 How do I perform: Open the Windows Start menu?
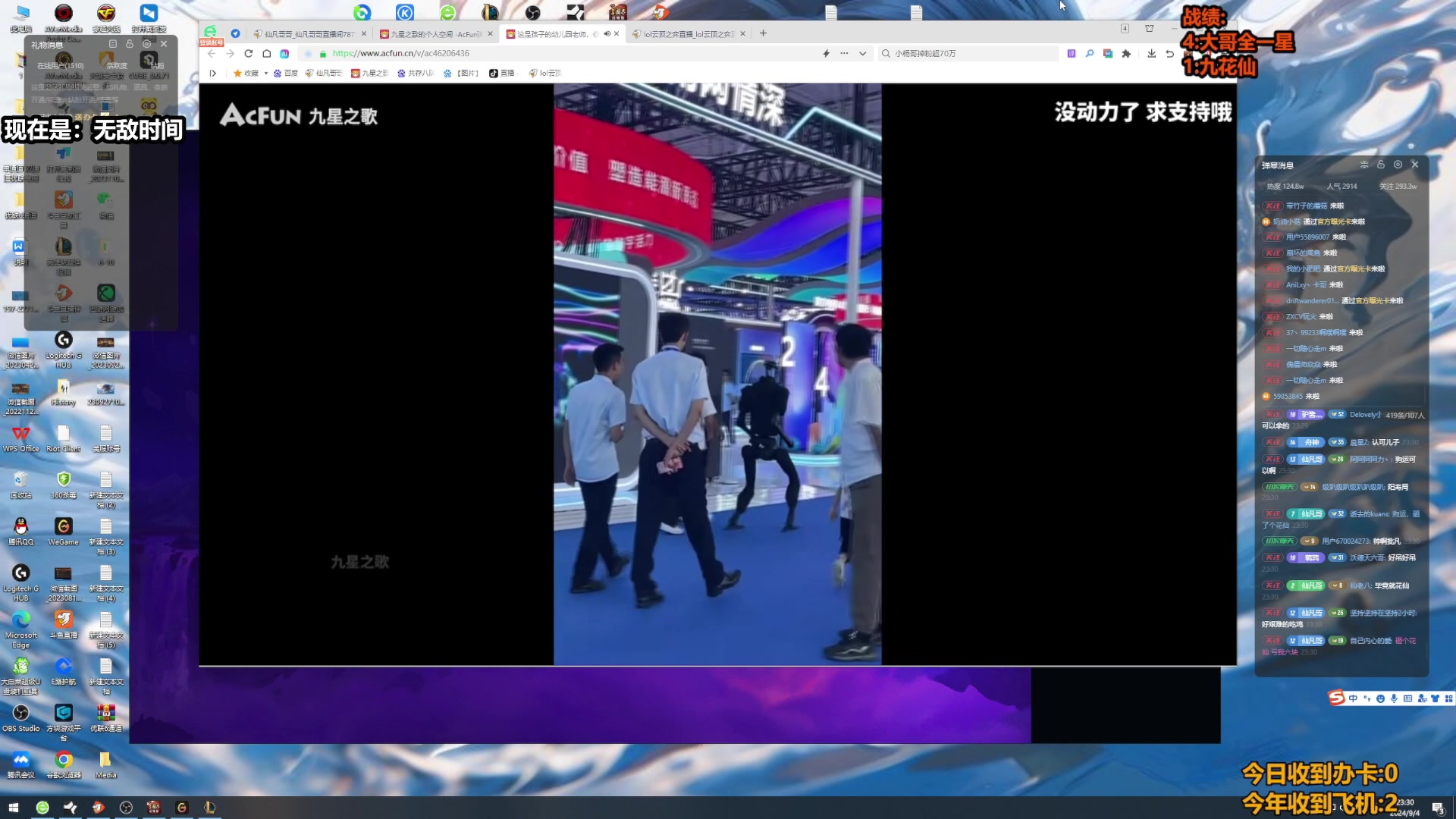[x=13, y=808]
